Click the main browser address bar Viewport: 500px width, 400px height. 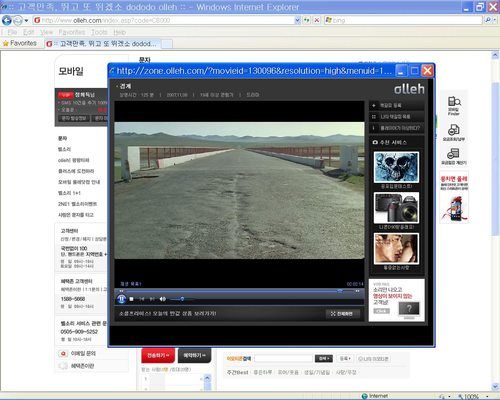[x=163, y=20]
